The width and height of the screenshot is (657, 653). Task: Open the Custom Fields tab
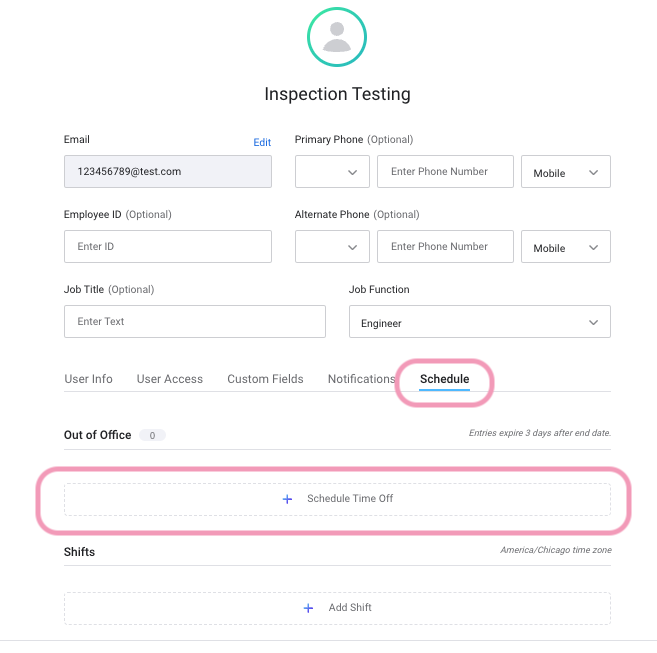click(265, 379)
